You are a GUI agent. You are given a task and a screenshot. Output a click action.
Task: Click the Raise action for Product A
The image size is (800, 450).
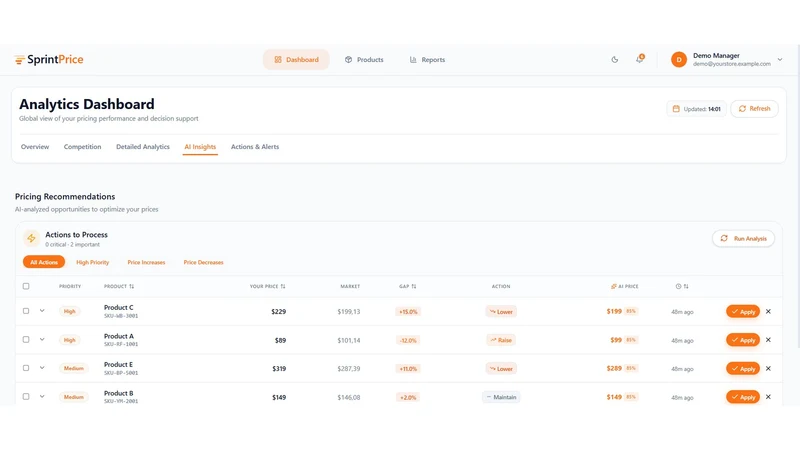pos(501,340)
